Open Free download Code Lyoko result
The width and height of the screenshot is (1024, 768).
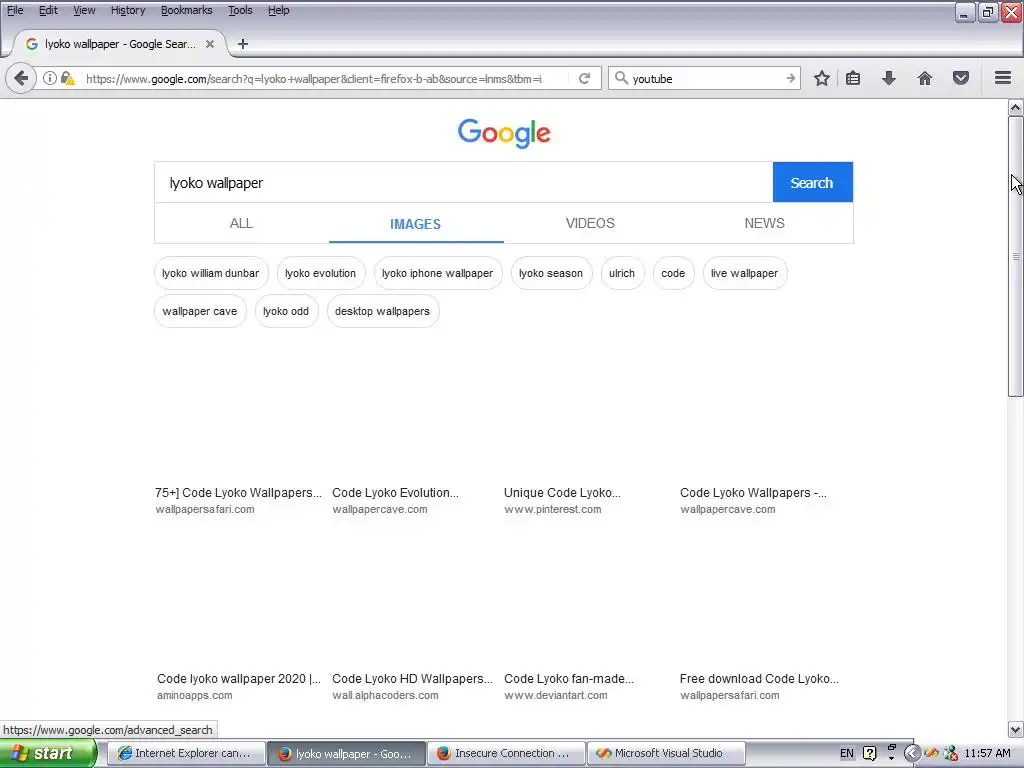pos(760,679)
